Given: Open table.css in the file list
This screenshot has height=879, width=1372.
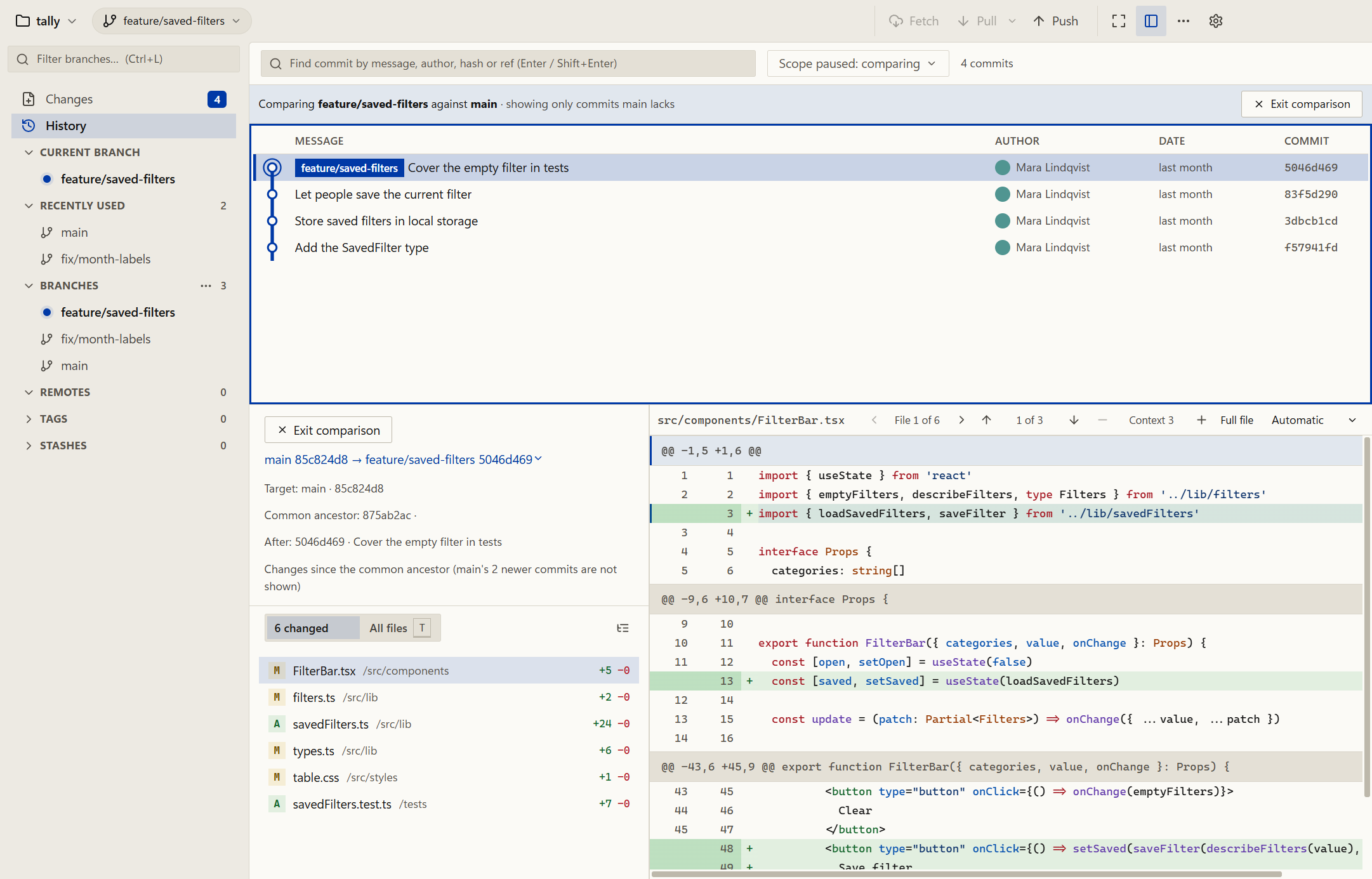Looking at the screenshot, I should pyautogui.click(x=449, y=777).
